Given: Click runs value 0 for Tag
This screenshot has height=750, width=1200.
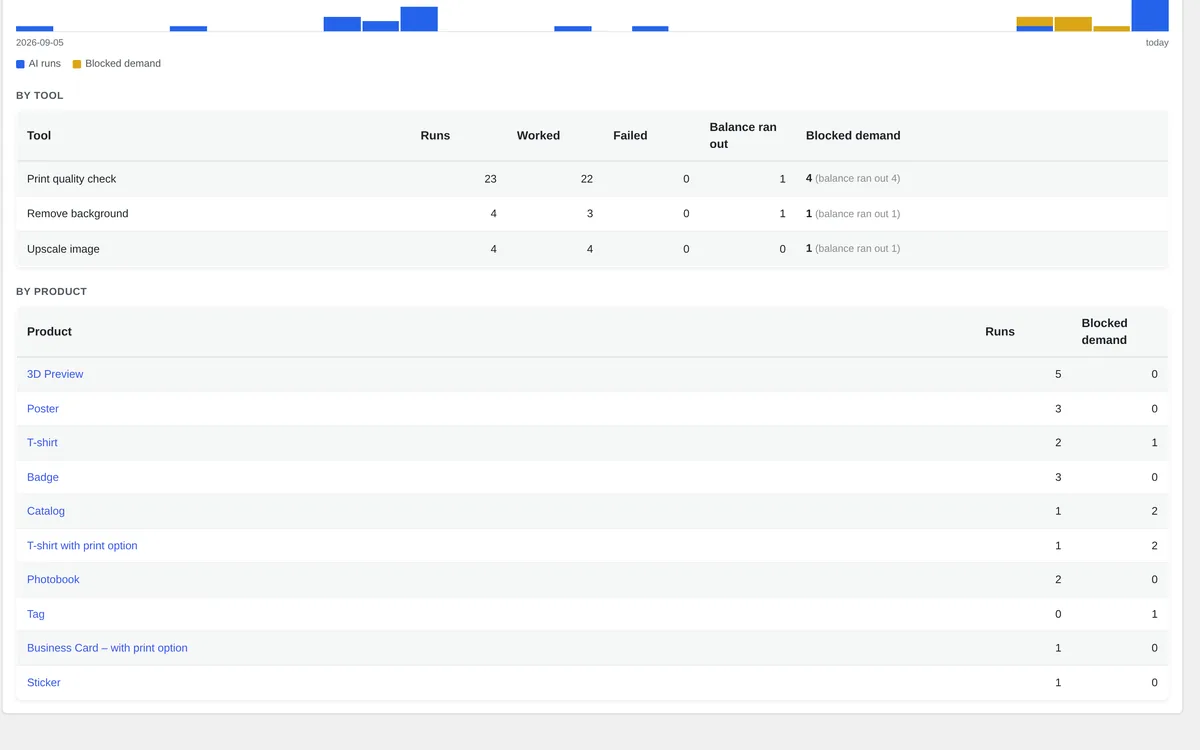Looking at the screenshot, I should (x=1058, y=614).
